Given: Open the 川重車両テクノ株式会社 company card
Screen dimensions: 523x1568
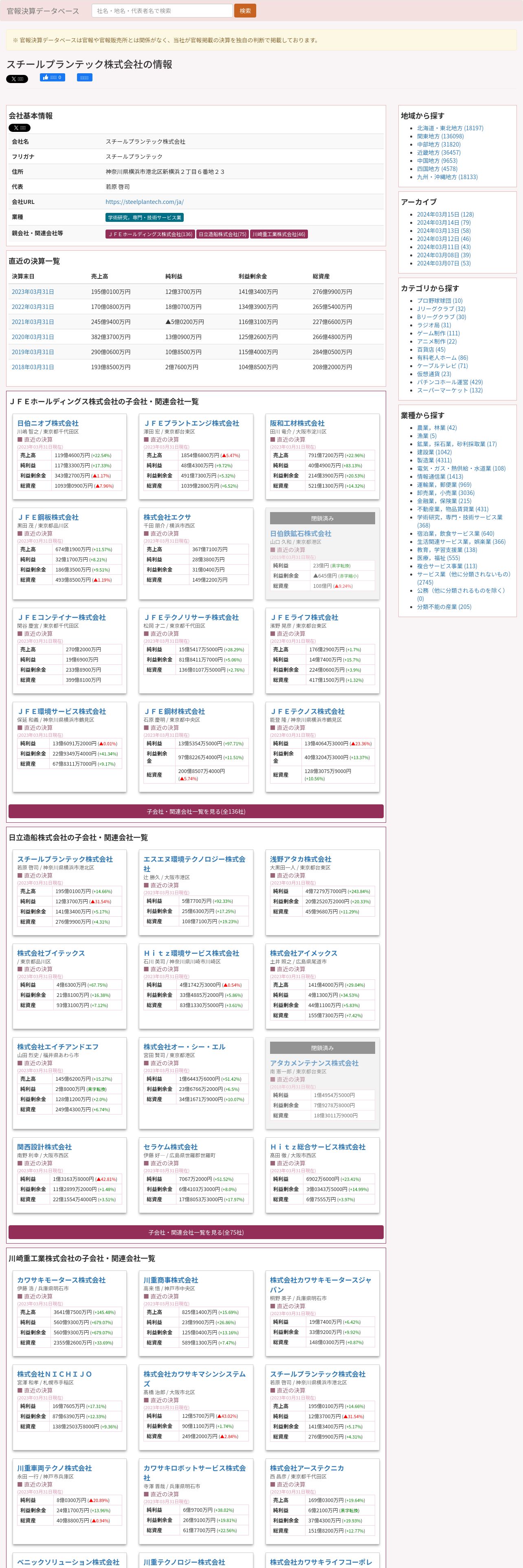Looking at the screenshot, I should [x=54, y=1468].
